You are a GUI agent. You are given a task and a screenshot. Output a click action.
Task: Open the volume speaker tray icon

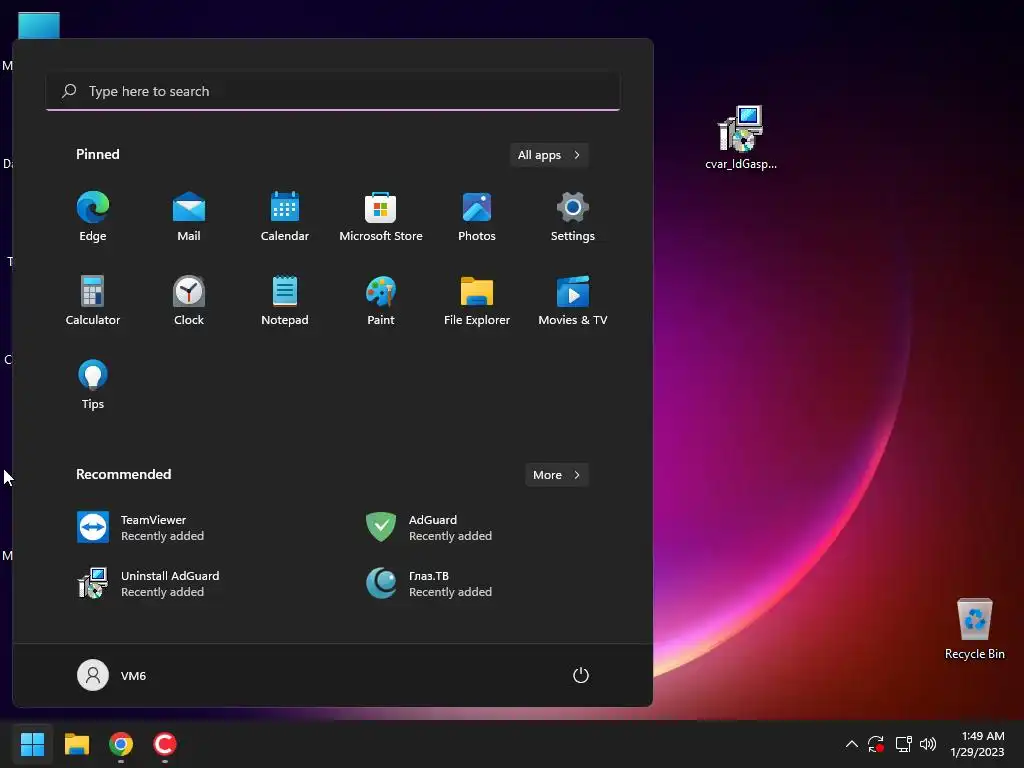click(x=927, y=744)
